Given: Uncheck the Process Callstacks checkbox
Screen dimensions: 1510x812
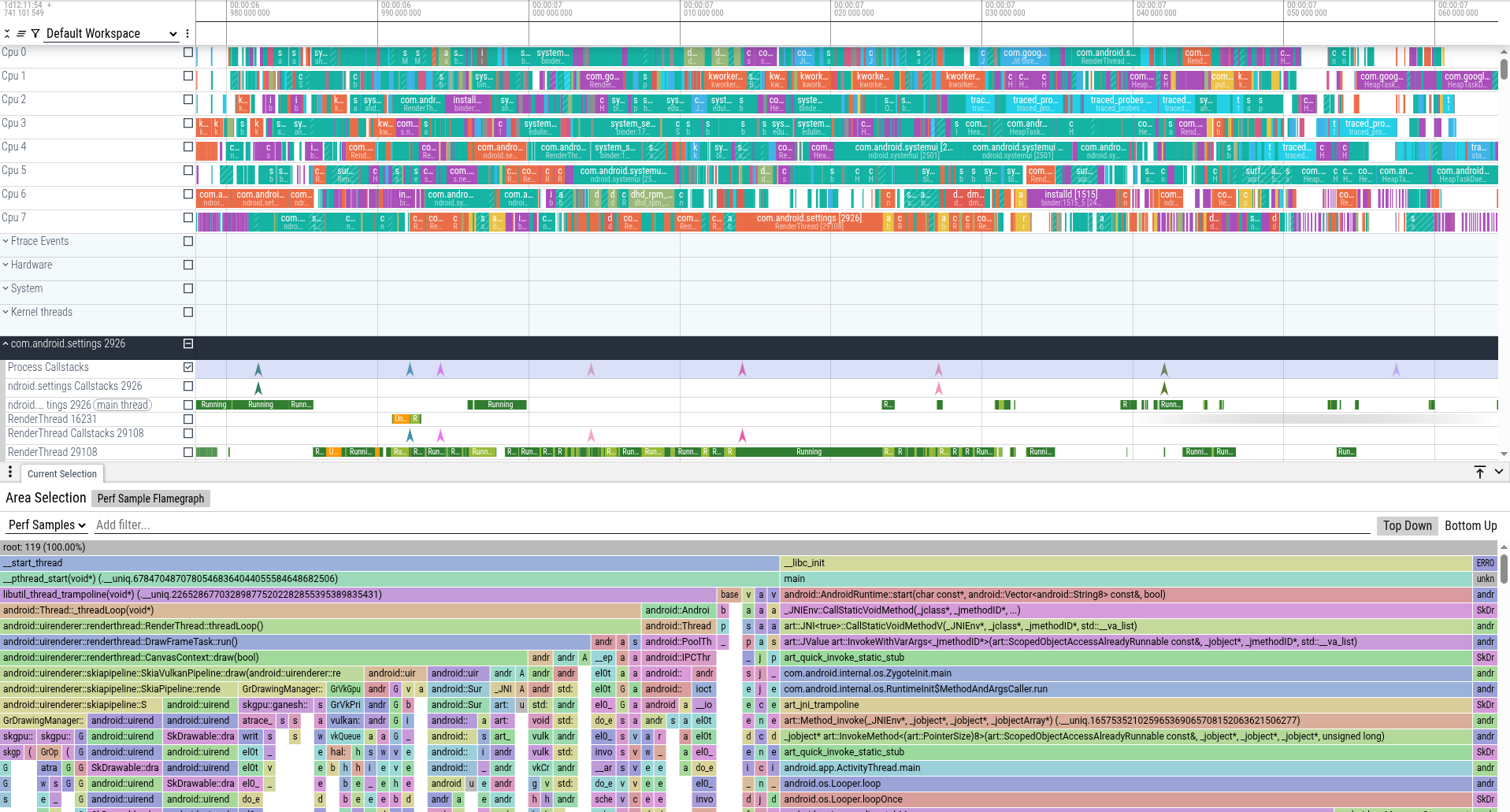Looking at the screenshot, I should pyautogui.click(x=187, y=367).
